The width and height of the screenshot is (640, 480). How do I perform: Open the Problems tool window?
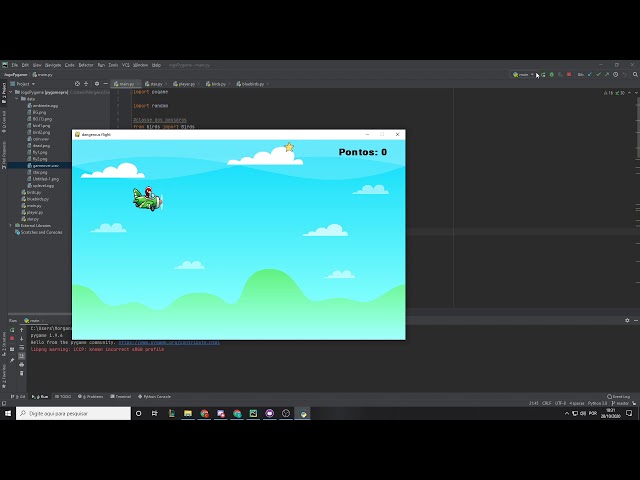(90, 396)
